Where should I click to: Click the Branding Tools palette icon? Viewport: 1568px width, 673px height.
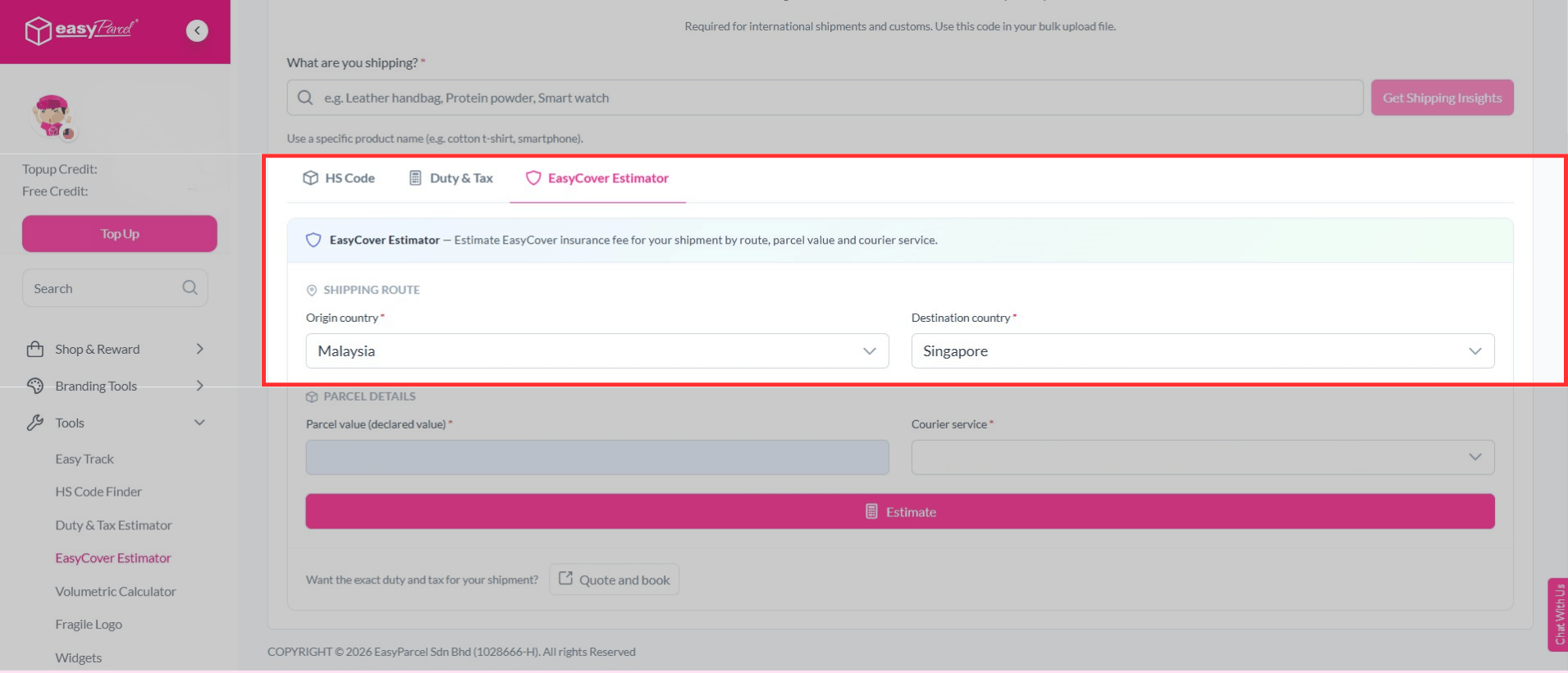click(35, 386)
